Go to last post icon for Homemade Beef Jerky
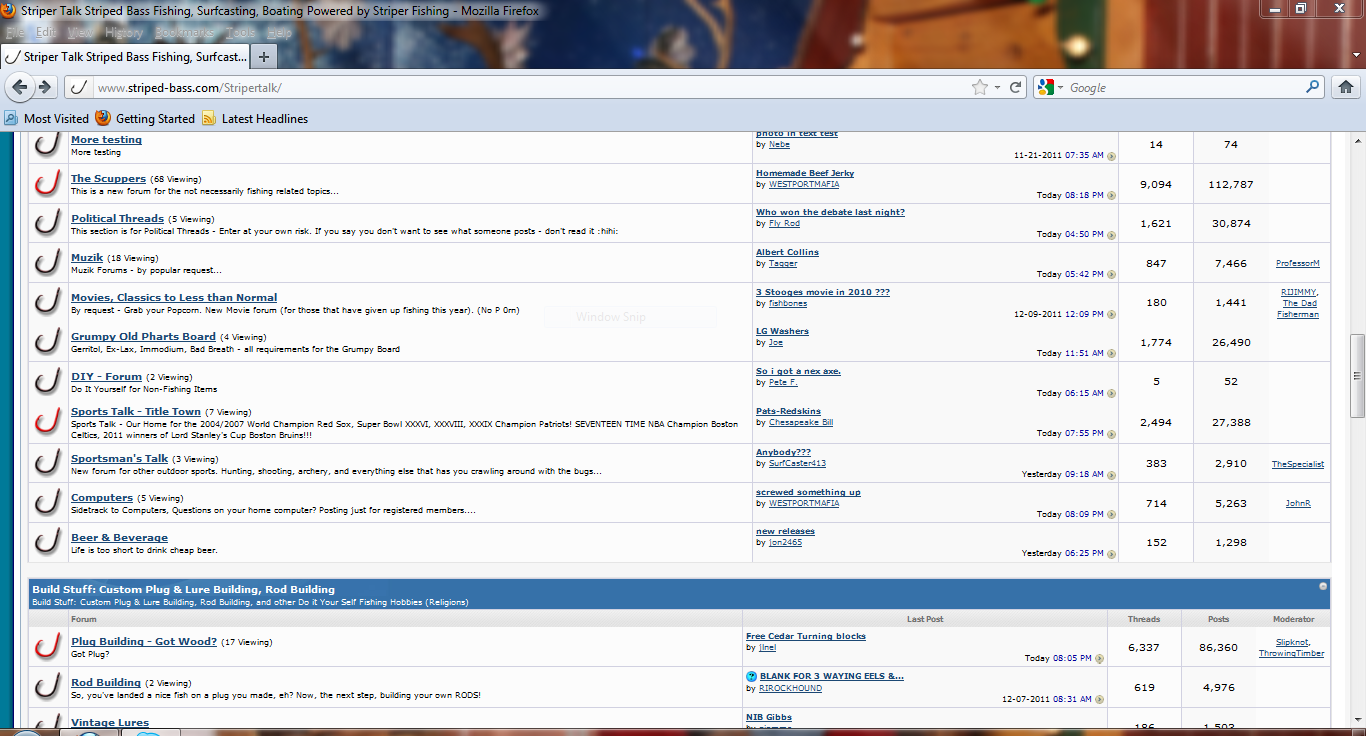This screenshot has height=736, width=1366. [1111, 195]
